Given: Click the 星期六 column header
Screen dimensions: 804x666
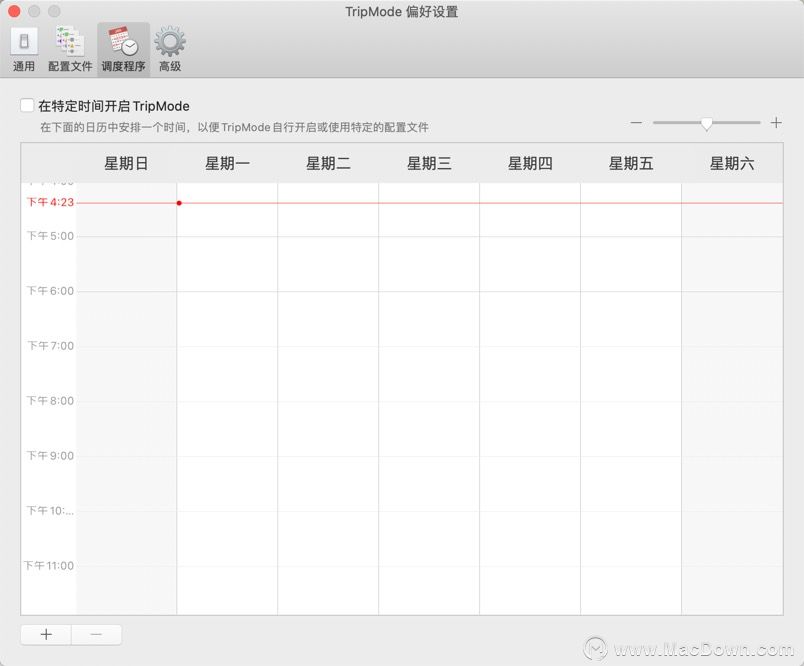Looking at the screenshot, I should tap(732, 164).
